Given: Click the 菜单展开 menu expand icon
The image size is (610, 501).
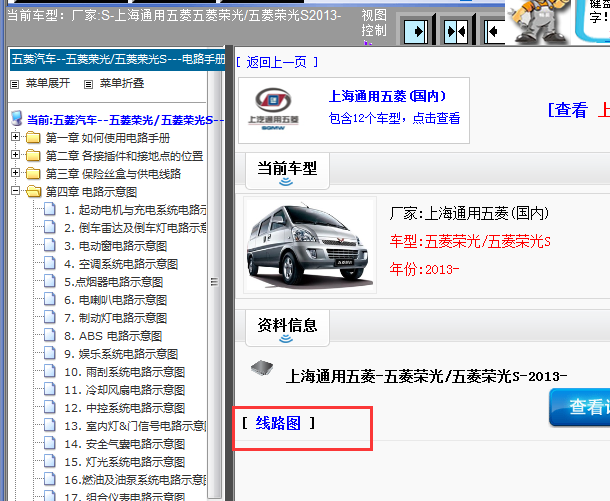Looking at the screenshot, I should click(15, 84).
